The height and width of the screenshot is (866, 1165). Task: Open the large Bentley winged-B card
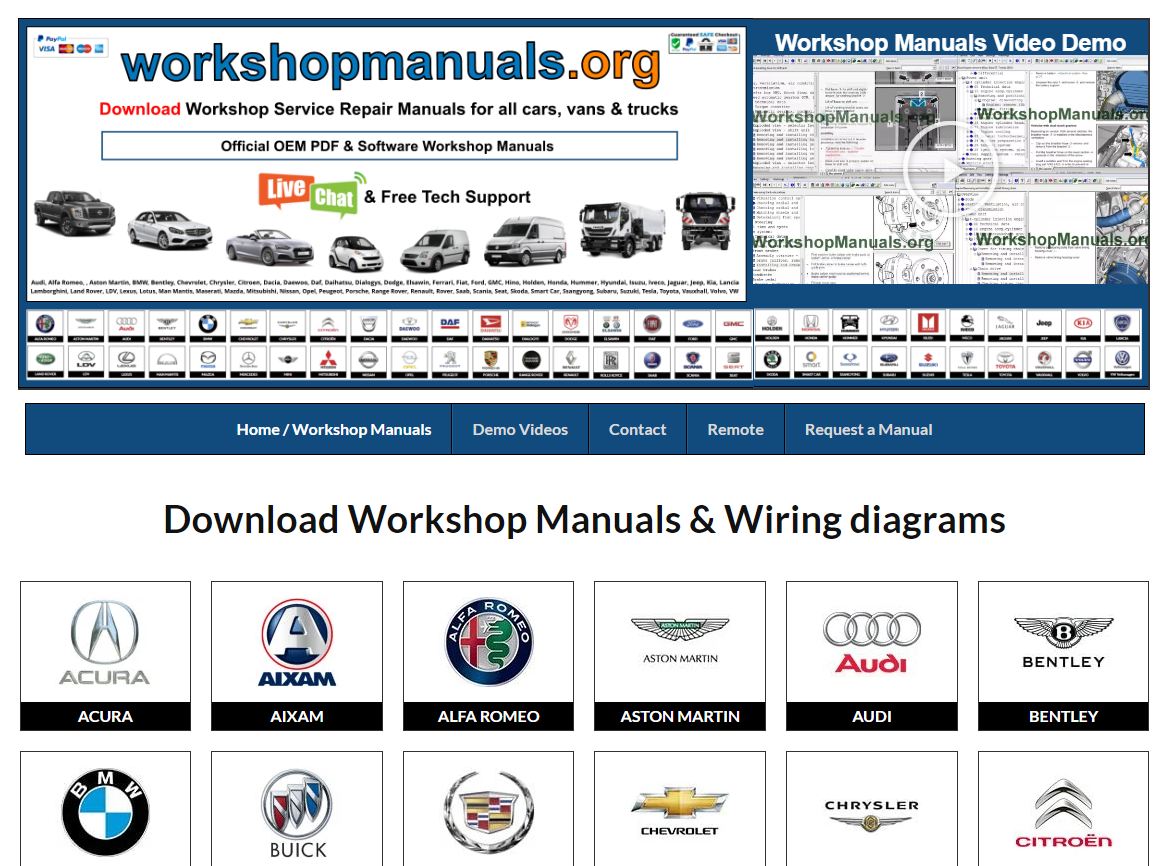[1063, 656]
